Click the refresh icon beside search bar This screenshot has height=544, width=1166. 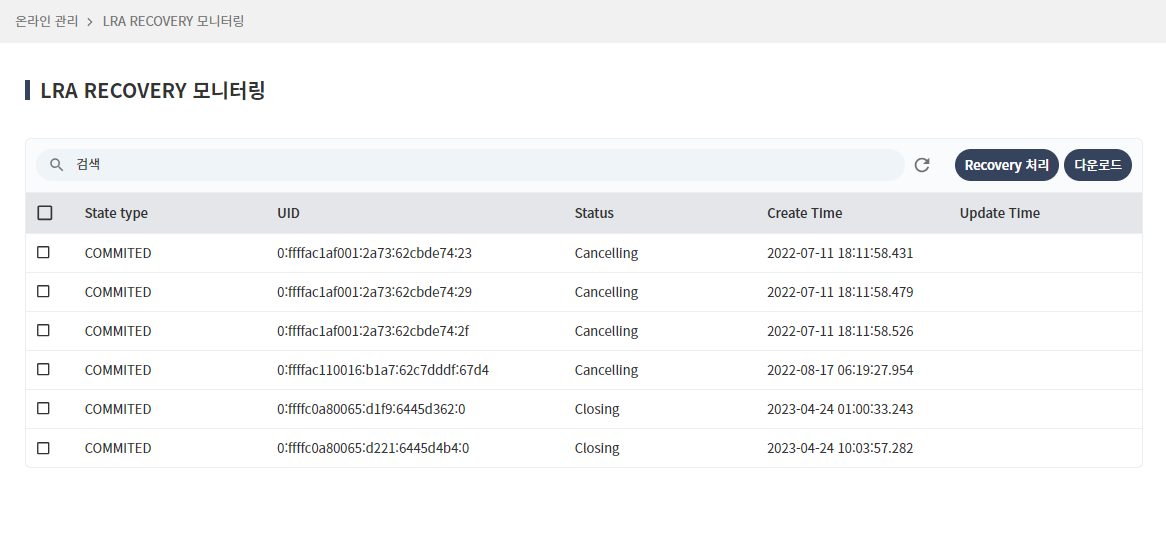click(x=922, y=165)
